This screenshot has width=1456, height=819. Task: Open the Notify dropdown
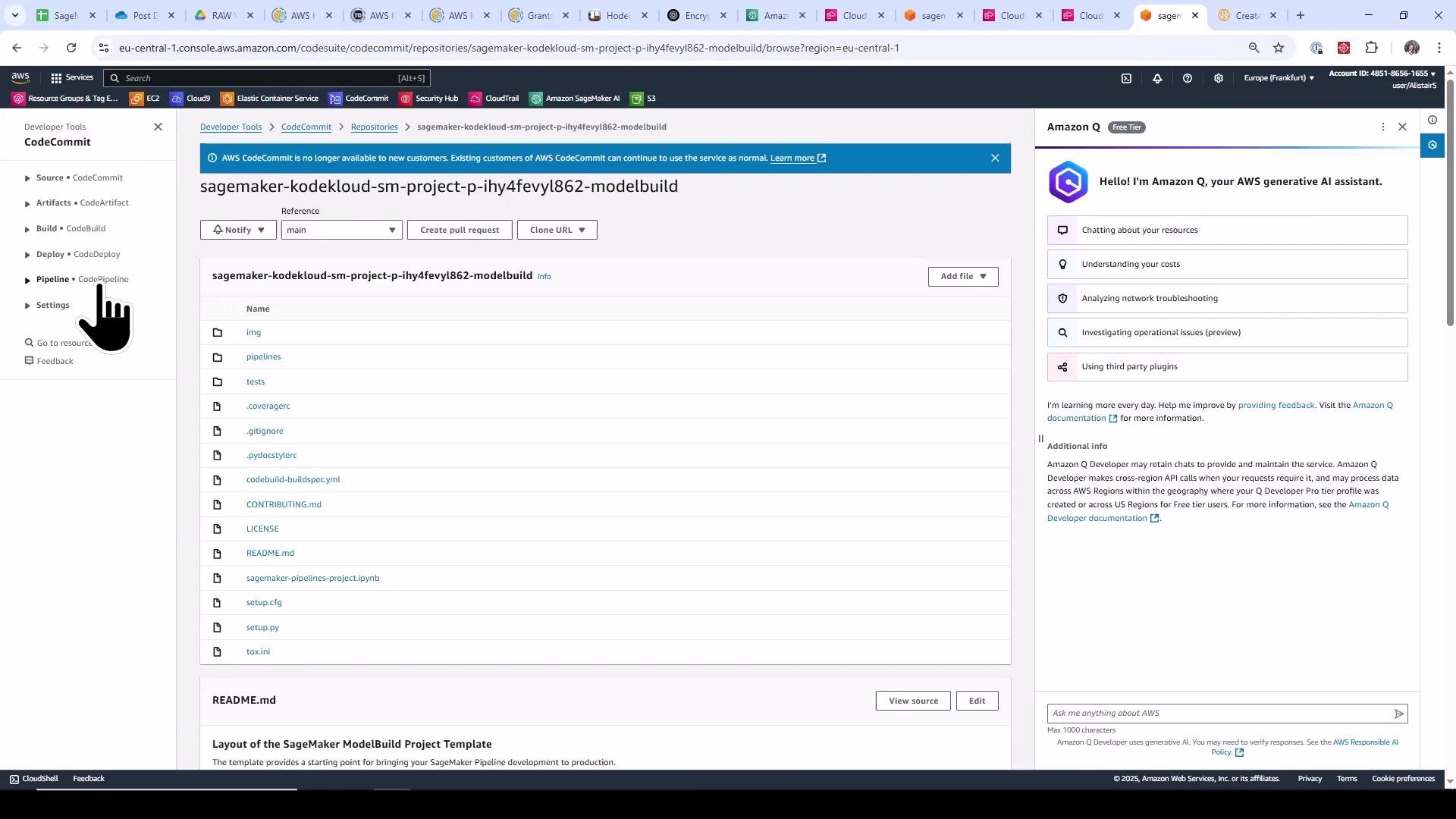click(238, 230)
